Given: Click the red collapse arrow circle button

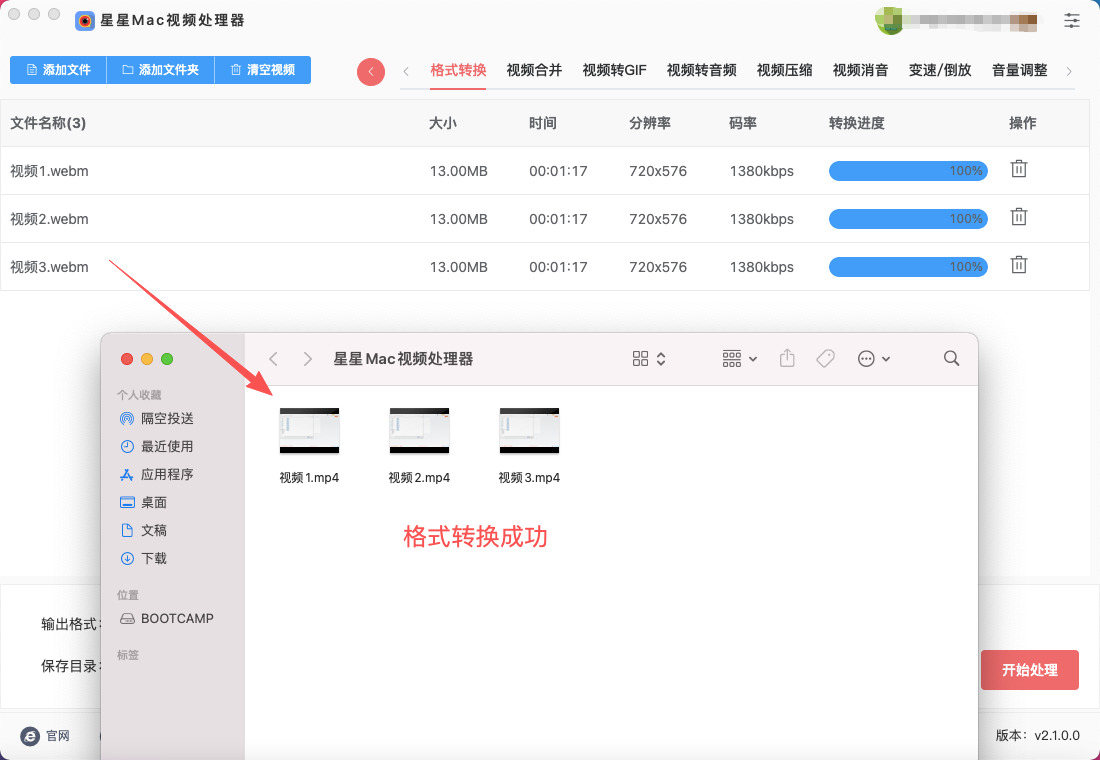Looking at the screenshot, I should pyautogui.click(x=370, y=72).
